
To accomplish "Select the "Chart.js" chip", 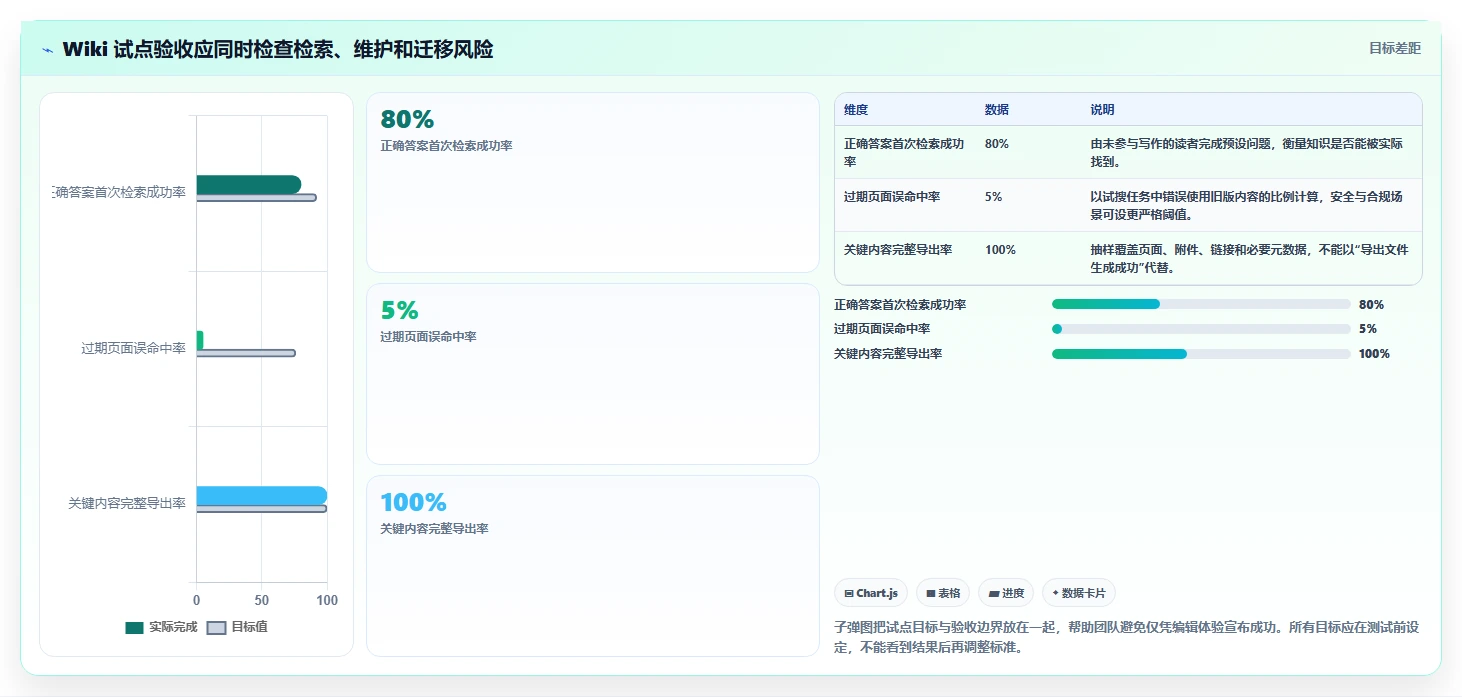I will coord(871,593).
